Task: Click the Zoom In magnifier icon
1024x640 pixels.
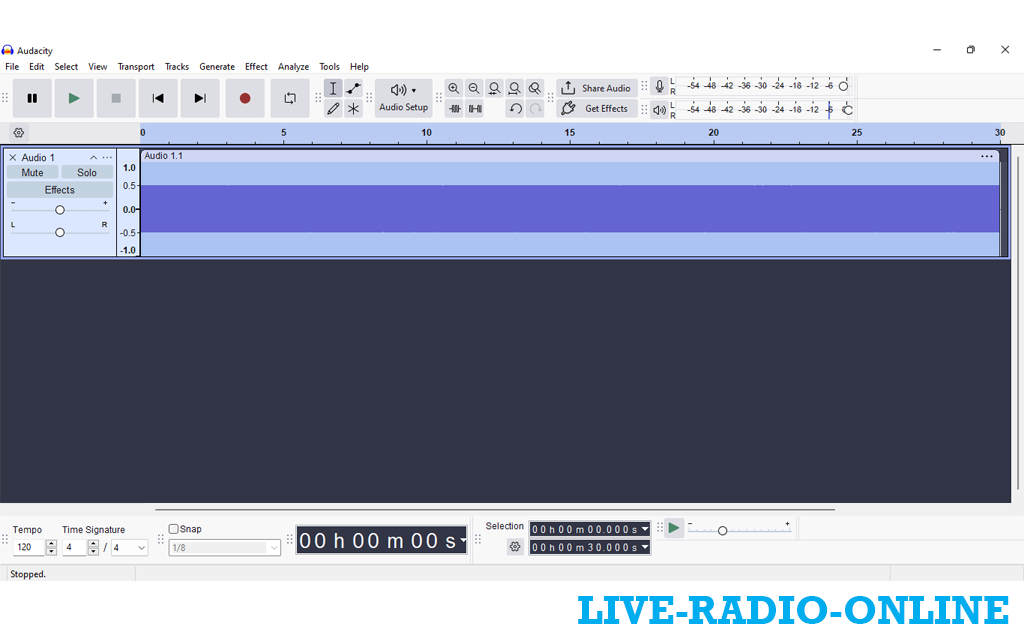Action: (454, 88)
